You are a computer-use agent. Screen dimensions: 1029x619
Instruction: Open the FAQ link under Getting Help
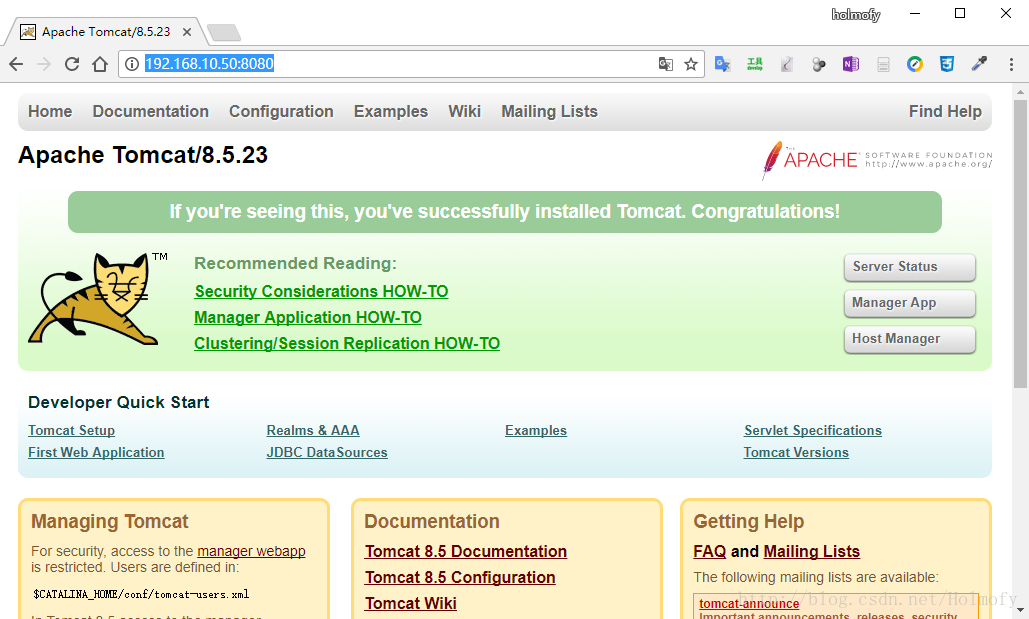(x=709, y=551)
